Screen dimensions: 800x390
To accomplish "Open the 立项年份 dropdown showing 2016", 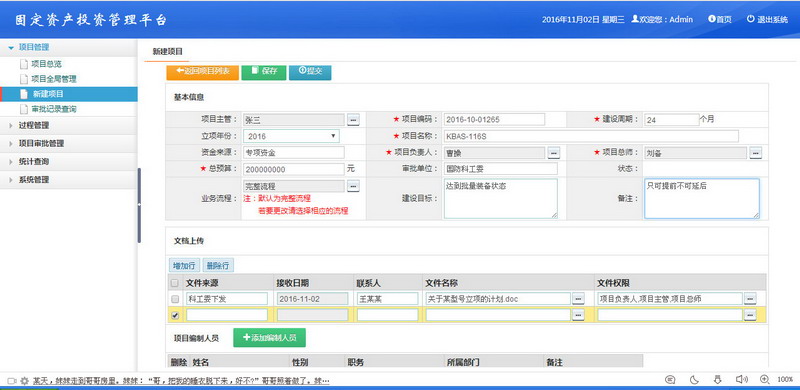I will 291,136.
